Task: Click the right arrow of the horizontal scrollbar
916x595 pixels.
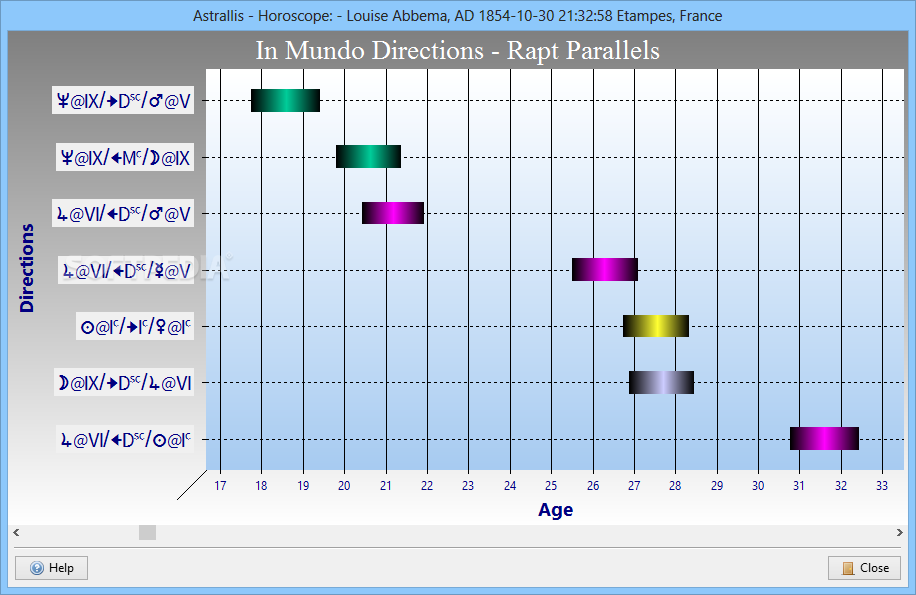Action: tap(900, 532)
